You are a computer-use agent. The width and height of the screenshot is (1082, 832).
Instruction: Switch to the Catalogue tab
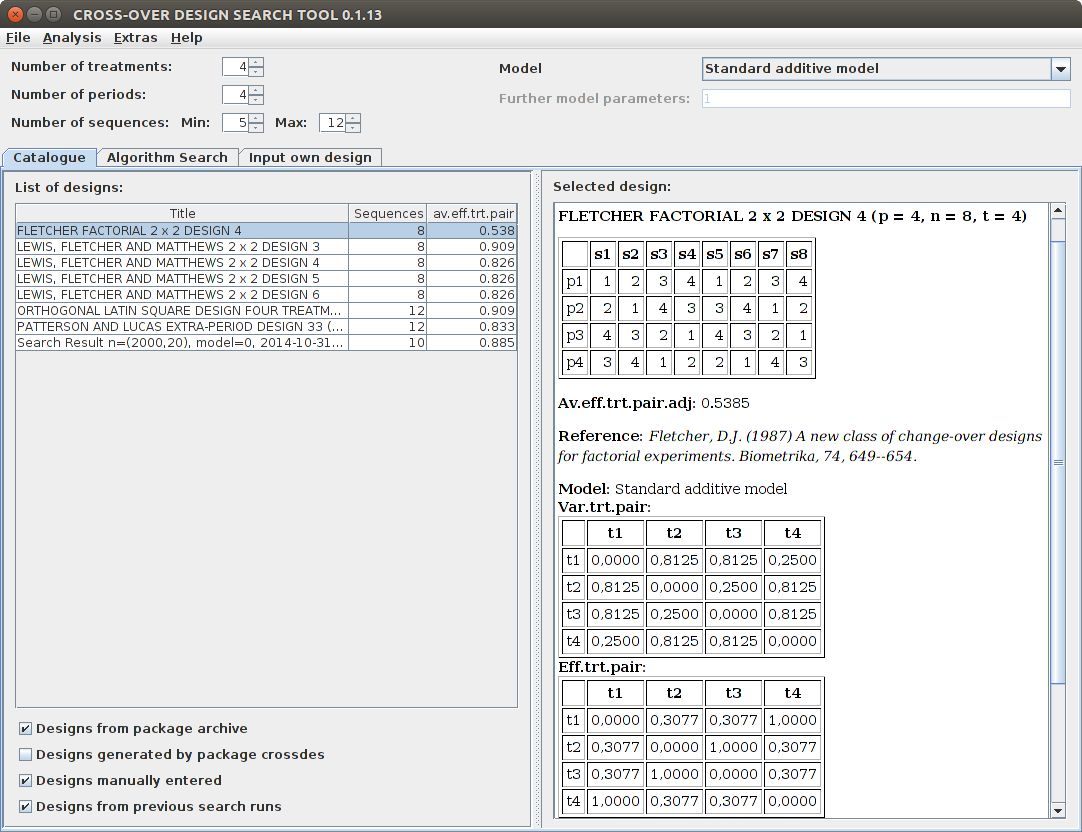(49, 157)
